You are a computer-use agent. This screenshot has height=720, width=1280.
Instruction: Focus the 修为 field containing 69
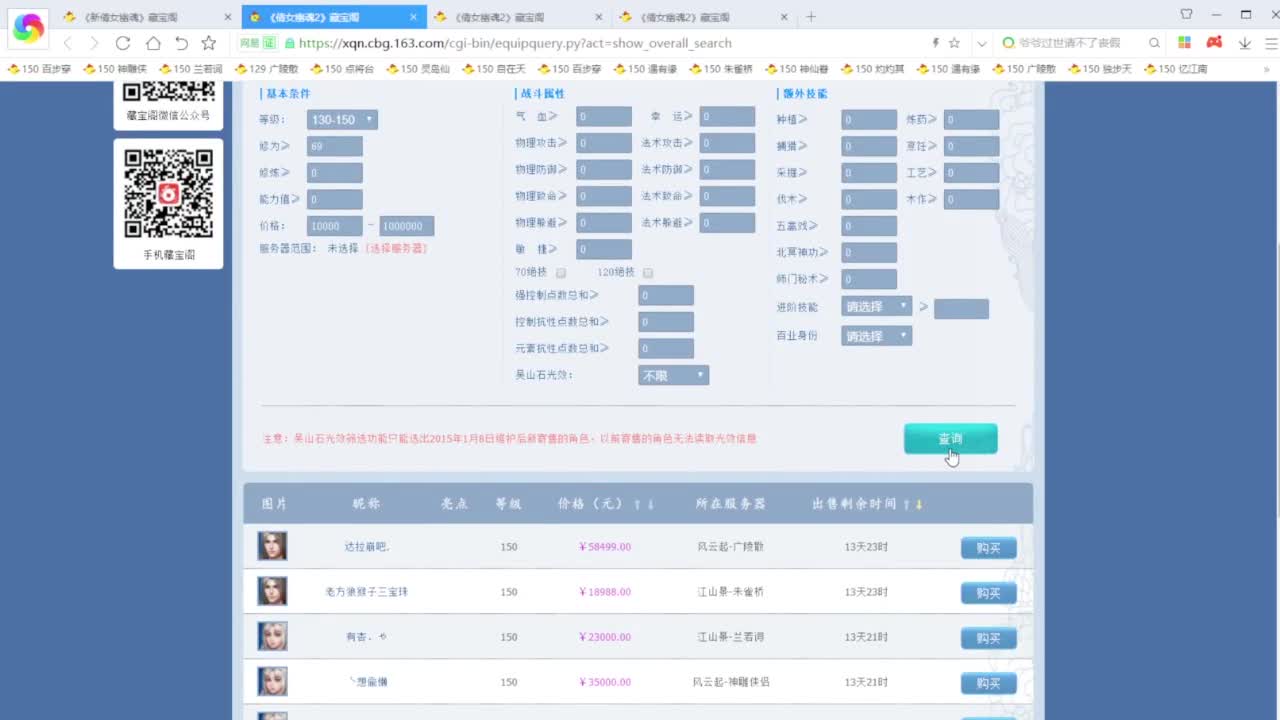coord(335,146)
